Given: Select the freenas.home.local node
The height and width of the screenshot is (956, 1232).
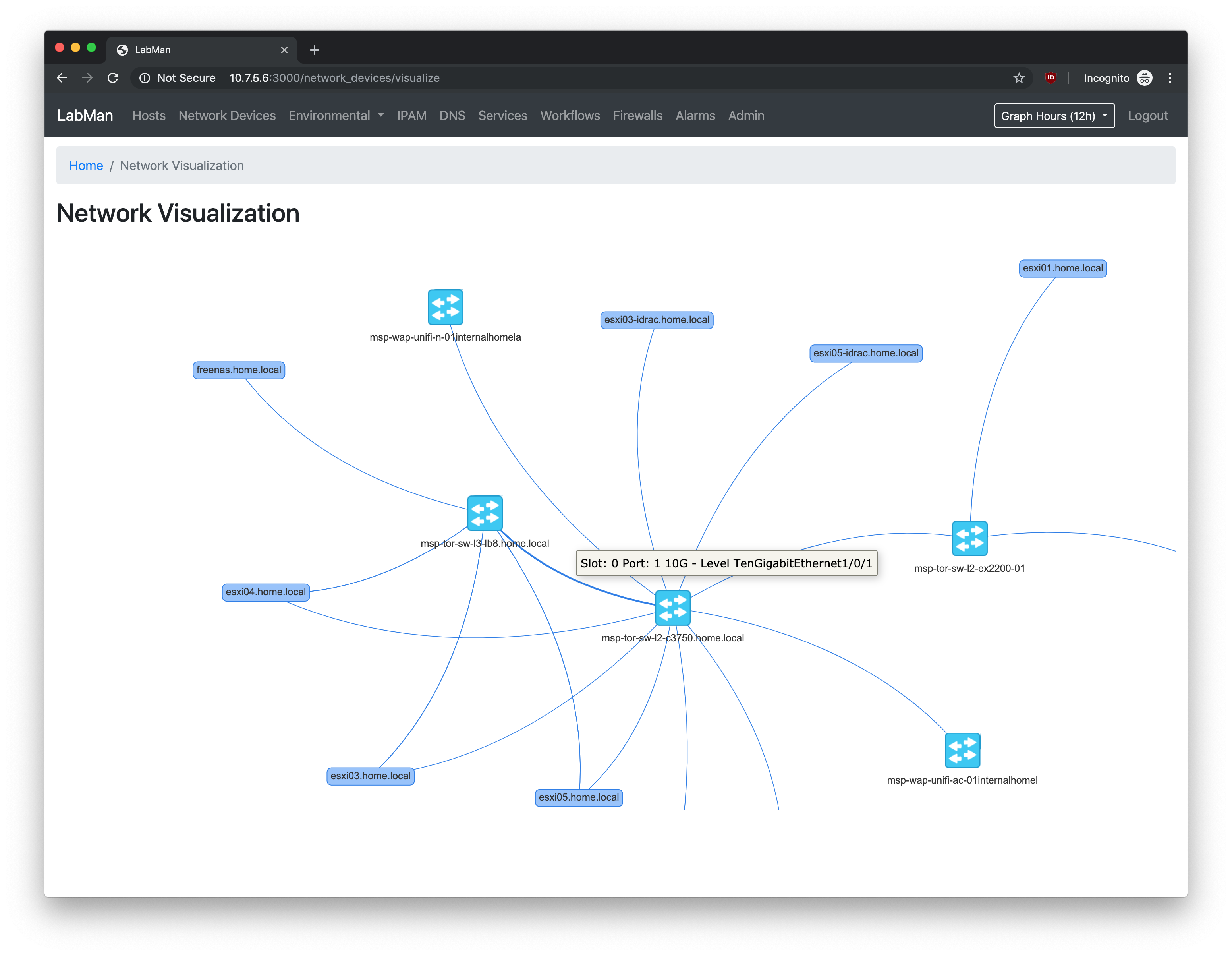Looking at the screenshot, I should [x=239, y=370].
